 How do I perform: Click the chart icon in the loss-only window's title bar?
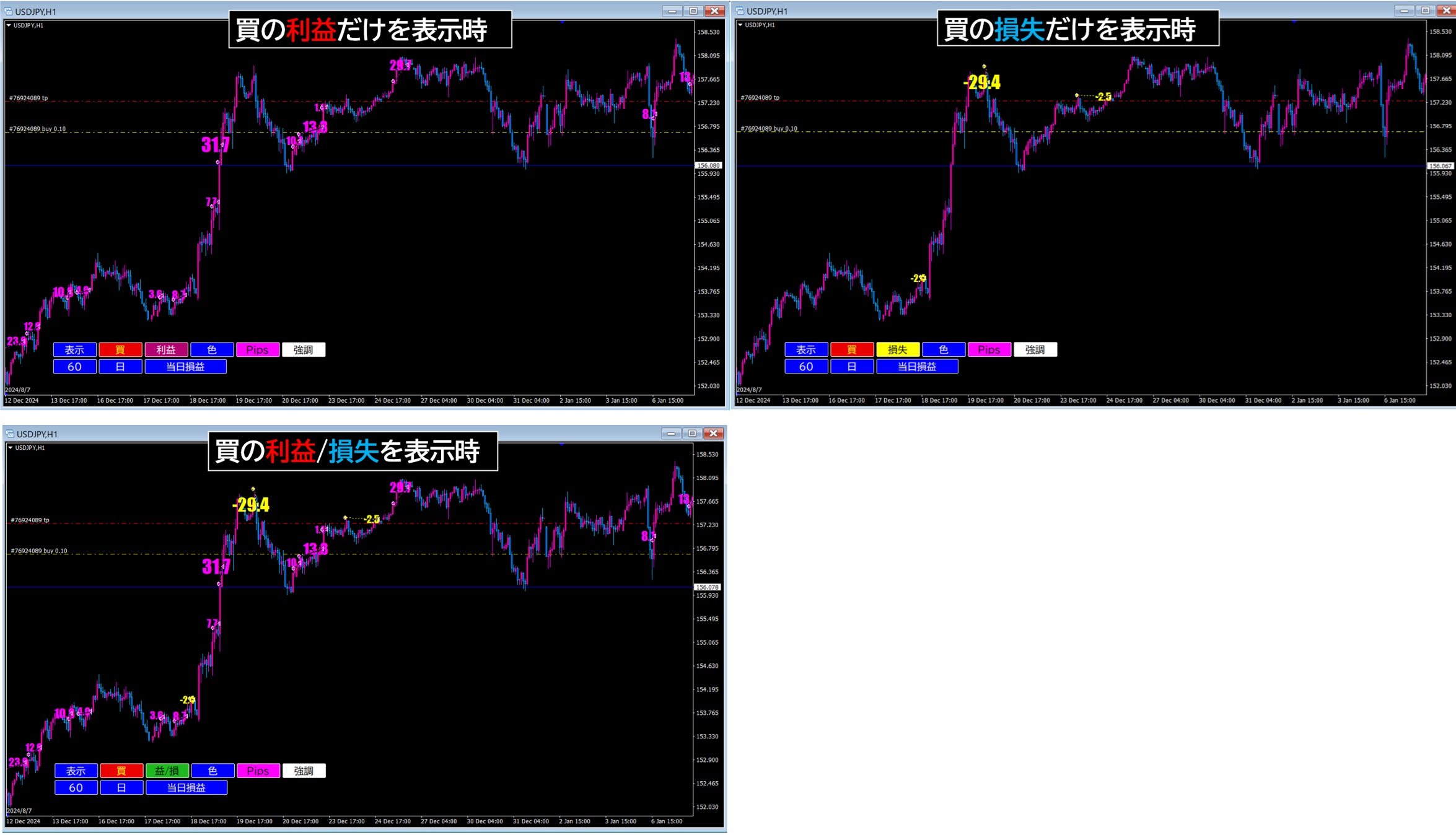point(740,11)
